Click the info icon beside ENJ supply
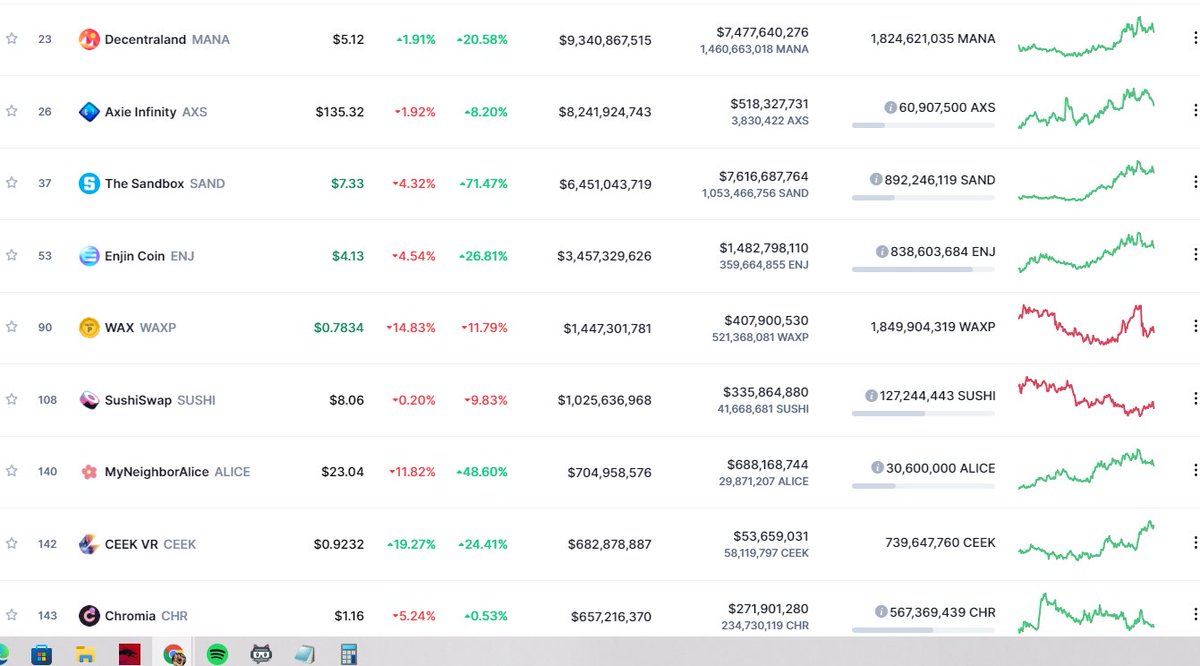1200x666 pixels. [x=881, y=252]
